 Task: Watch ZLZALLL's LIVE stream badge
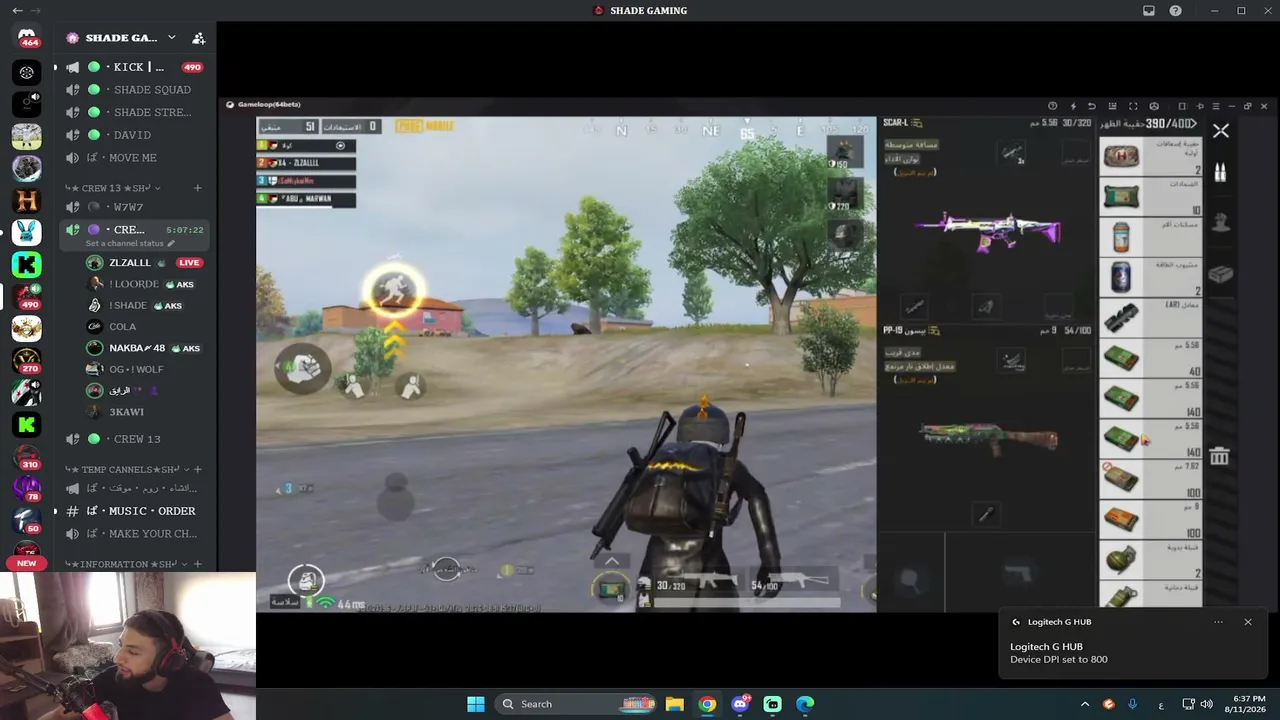(189, 263)
